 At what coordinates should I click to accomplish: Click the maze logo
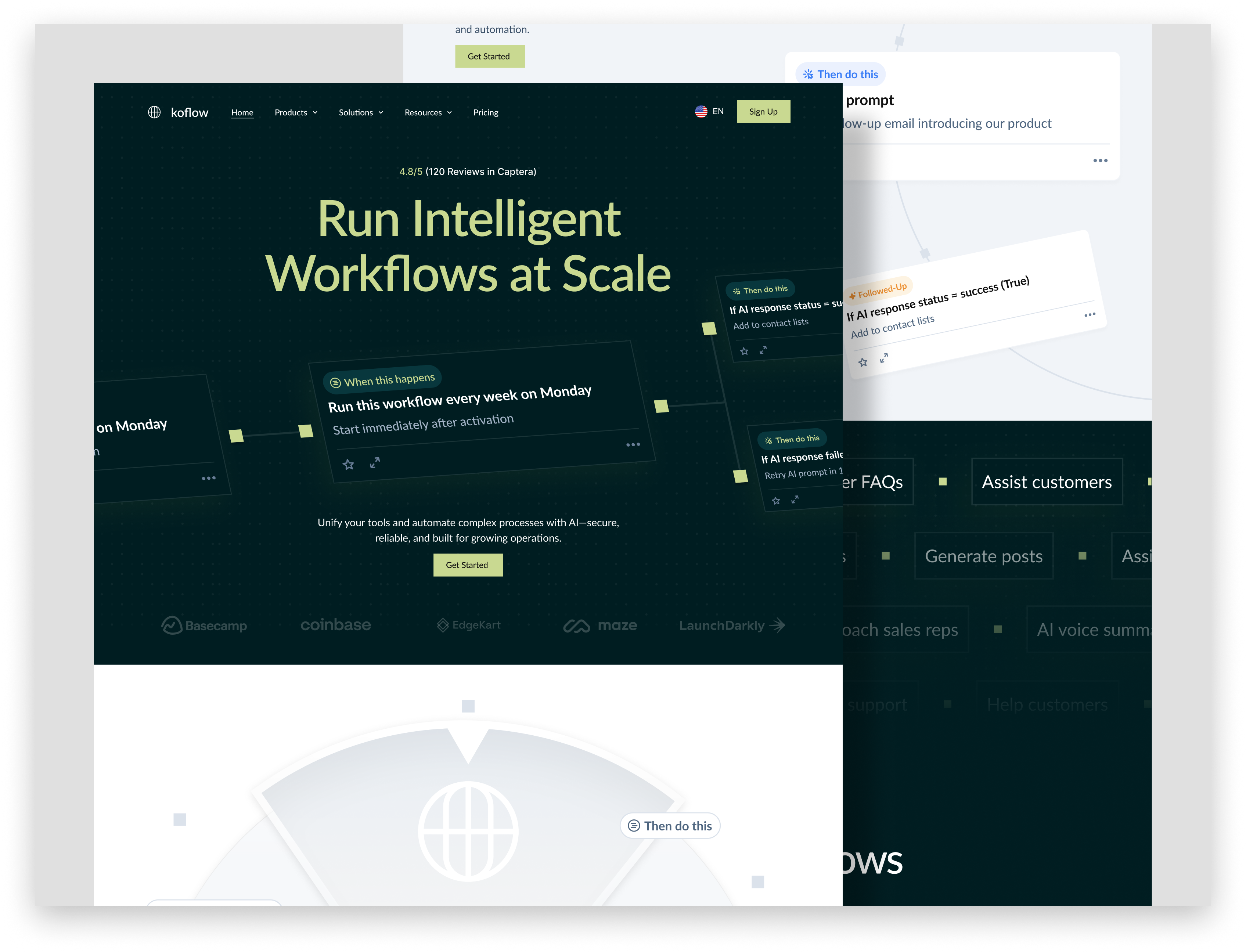600,625
